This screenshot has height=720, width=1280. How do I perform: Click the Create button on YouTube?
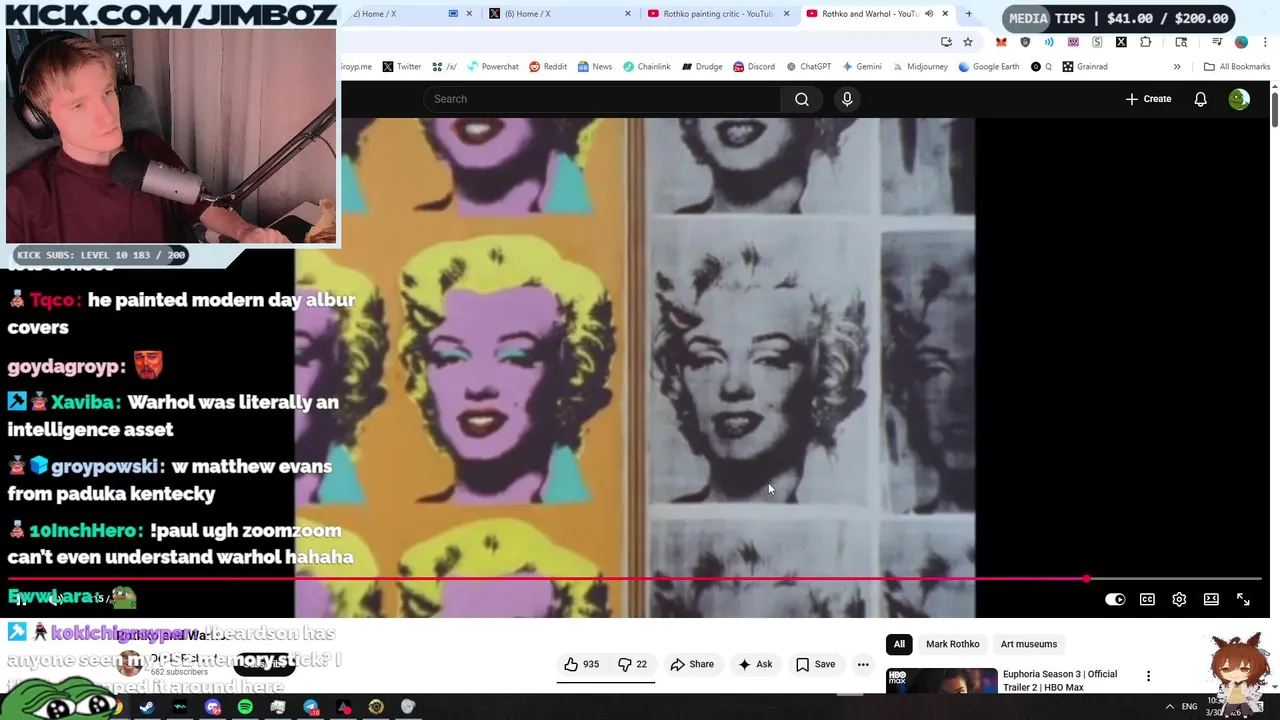coord(1148,99)
